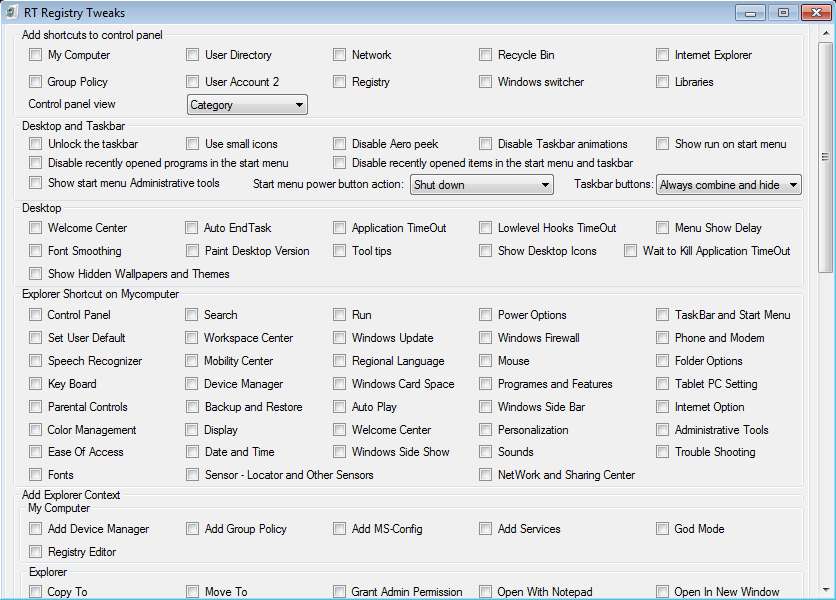The width and height of the screenshot is (836, 600).
Task: Tick the Unlock the taskbar checkbox
Action: [x=36, y=144]
